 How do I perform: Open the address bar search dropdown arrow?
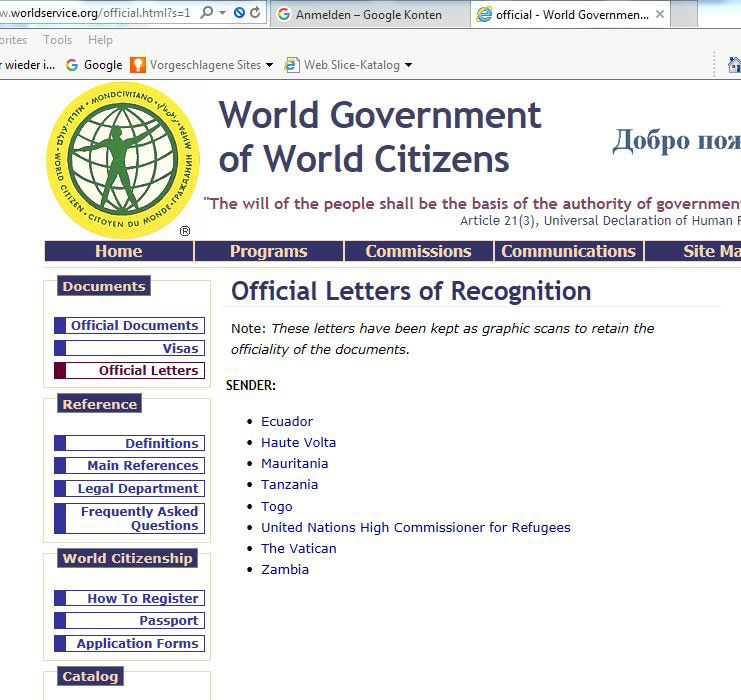[x=222, y=13]
